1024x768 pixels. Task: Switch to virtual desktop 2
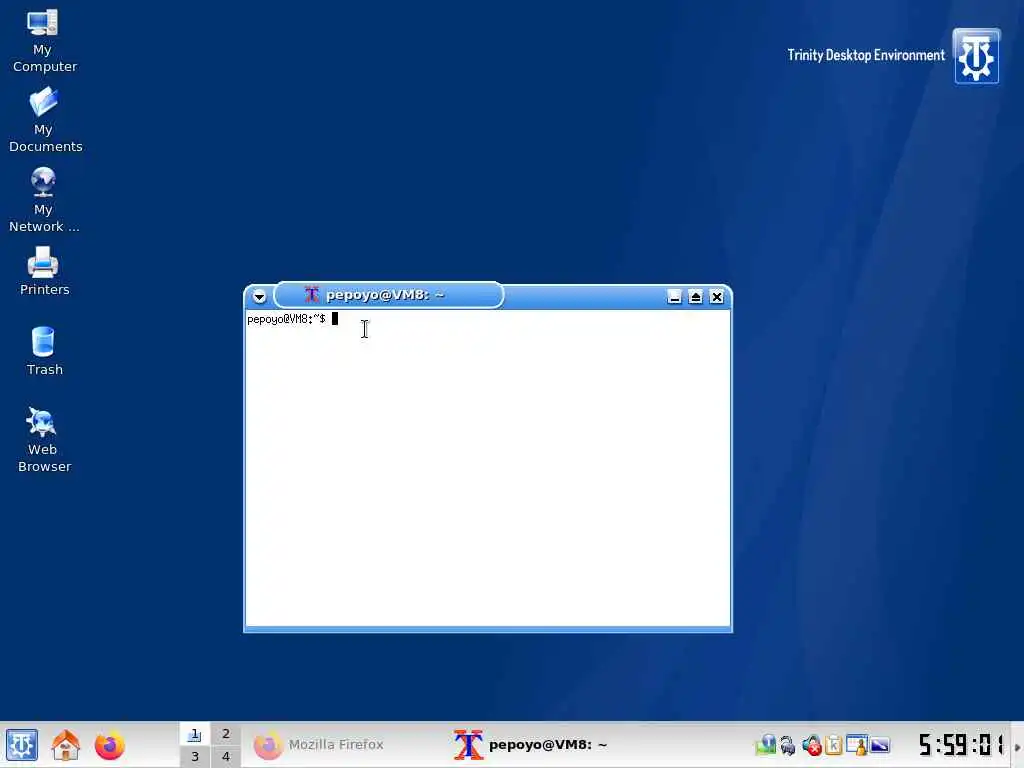click(225, 734)
